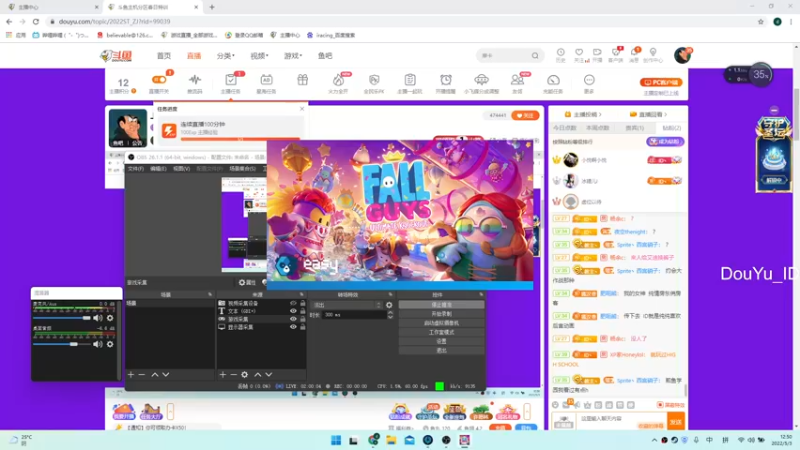Open the more (three dots) toolbar icon

pyautogui.click(x=589, y=80)
